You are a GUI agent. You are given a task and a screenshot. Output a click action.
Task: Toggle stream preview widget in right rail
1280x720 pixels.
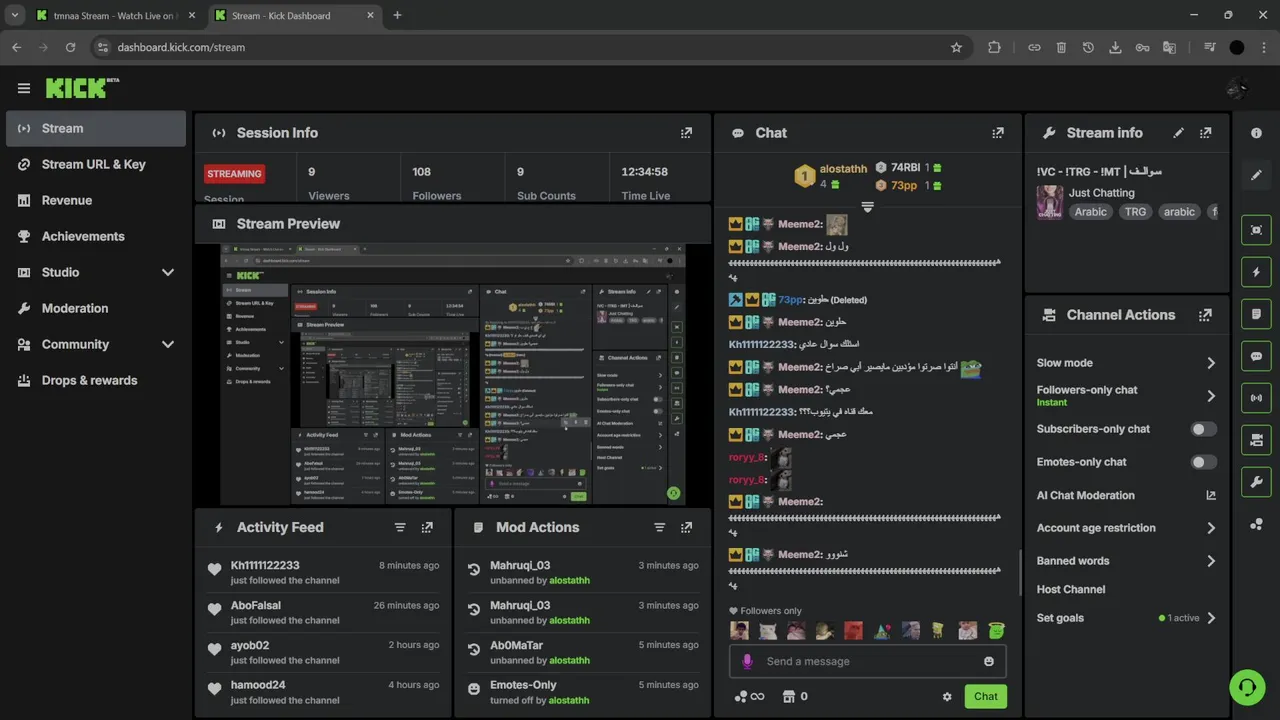(x=1256, y=230)
